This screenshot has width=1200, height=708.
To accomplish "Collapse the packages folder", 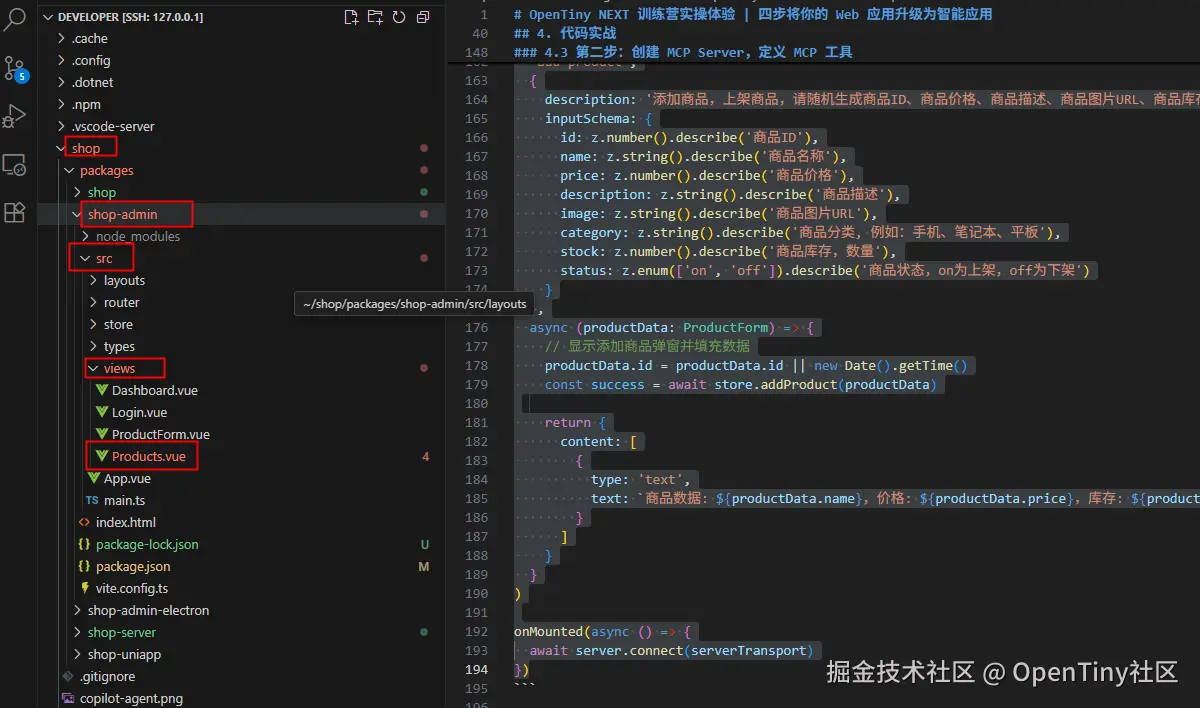I will pos(70,170).
